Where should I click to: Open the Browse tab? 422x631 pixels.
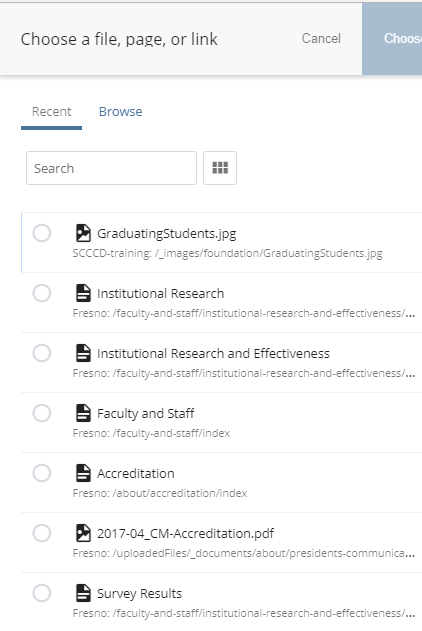[120, 111]
